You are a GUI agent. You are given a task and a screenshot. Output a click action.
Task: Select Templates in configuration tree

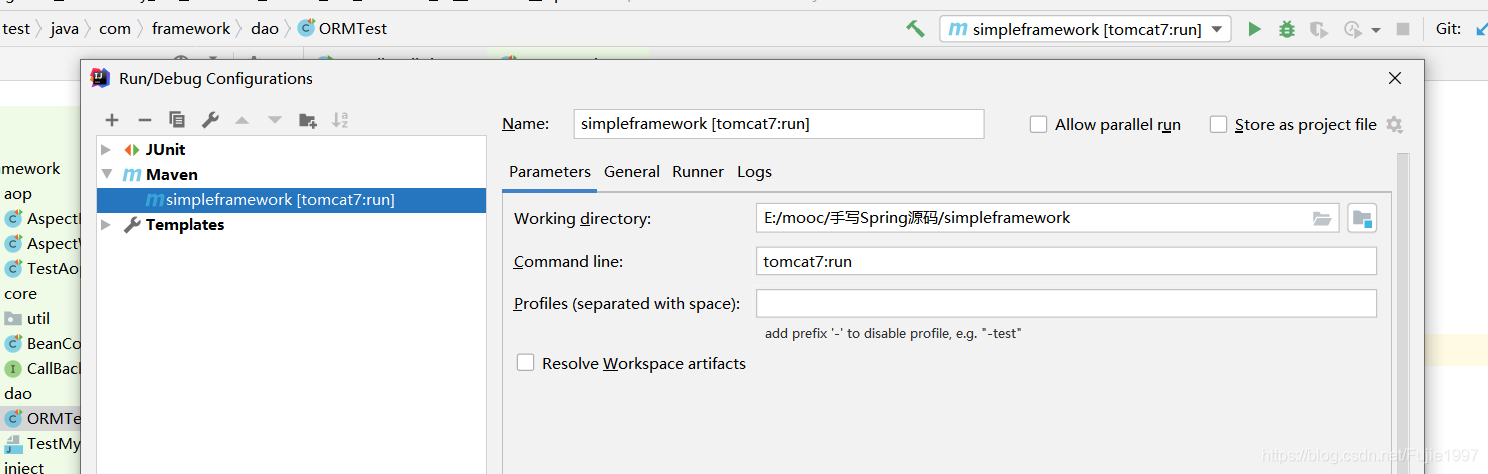coord(185,225)
